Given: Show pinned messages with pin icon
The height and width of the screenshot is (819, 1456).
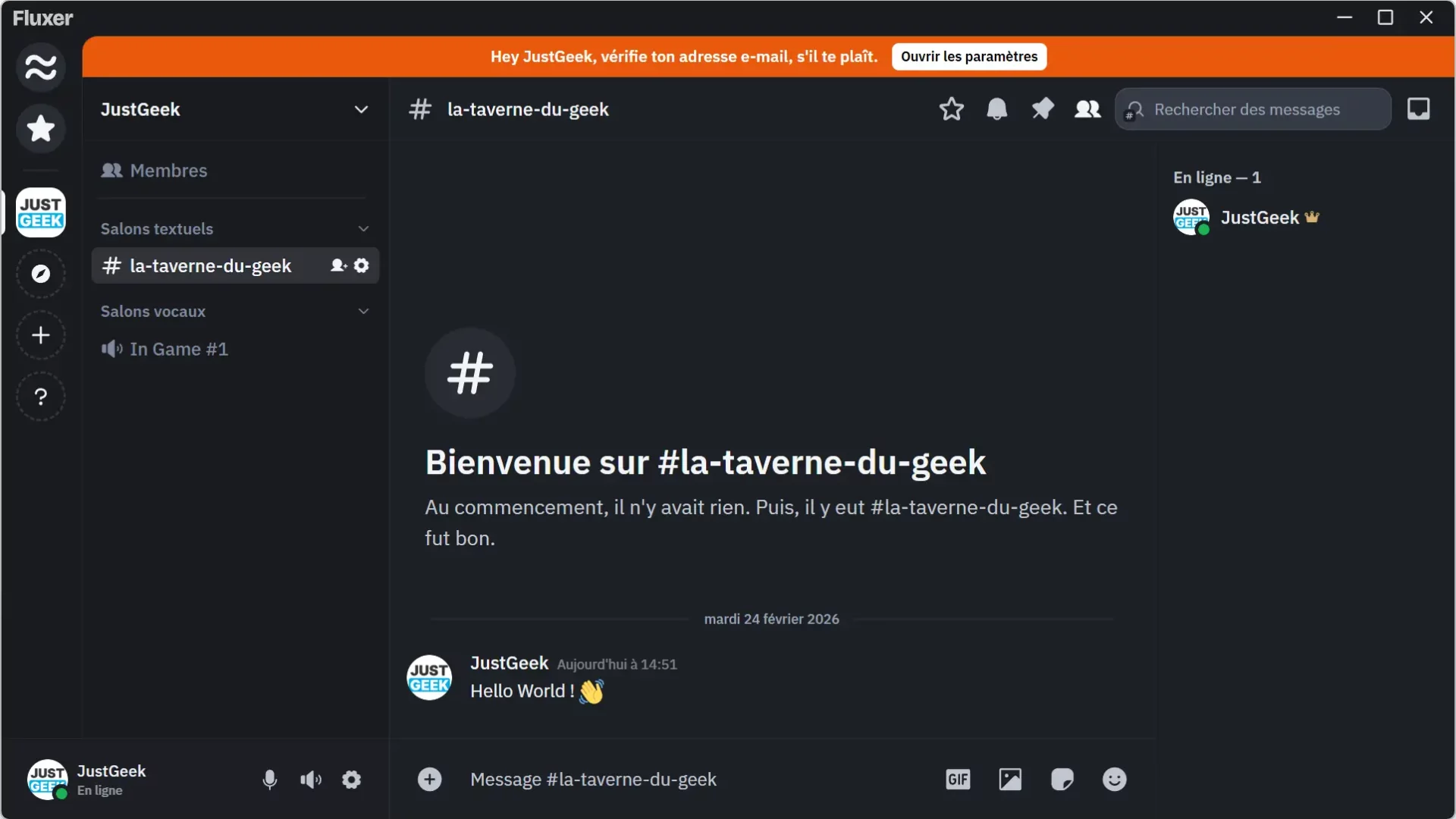Looking at the screenshot, I should coord(1043,109).
